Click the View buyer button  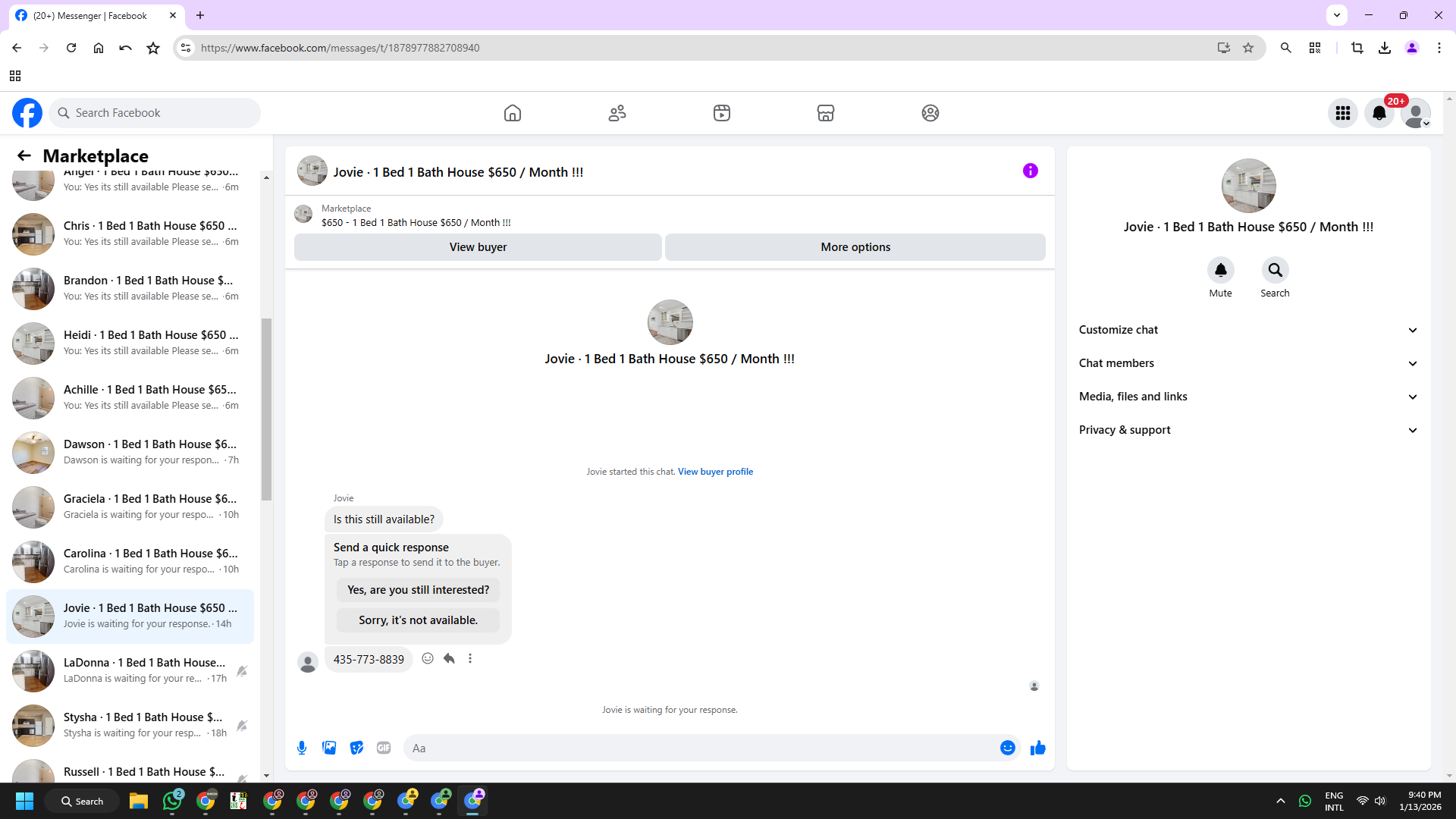[478, 247]
